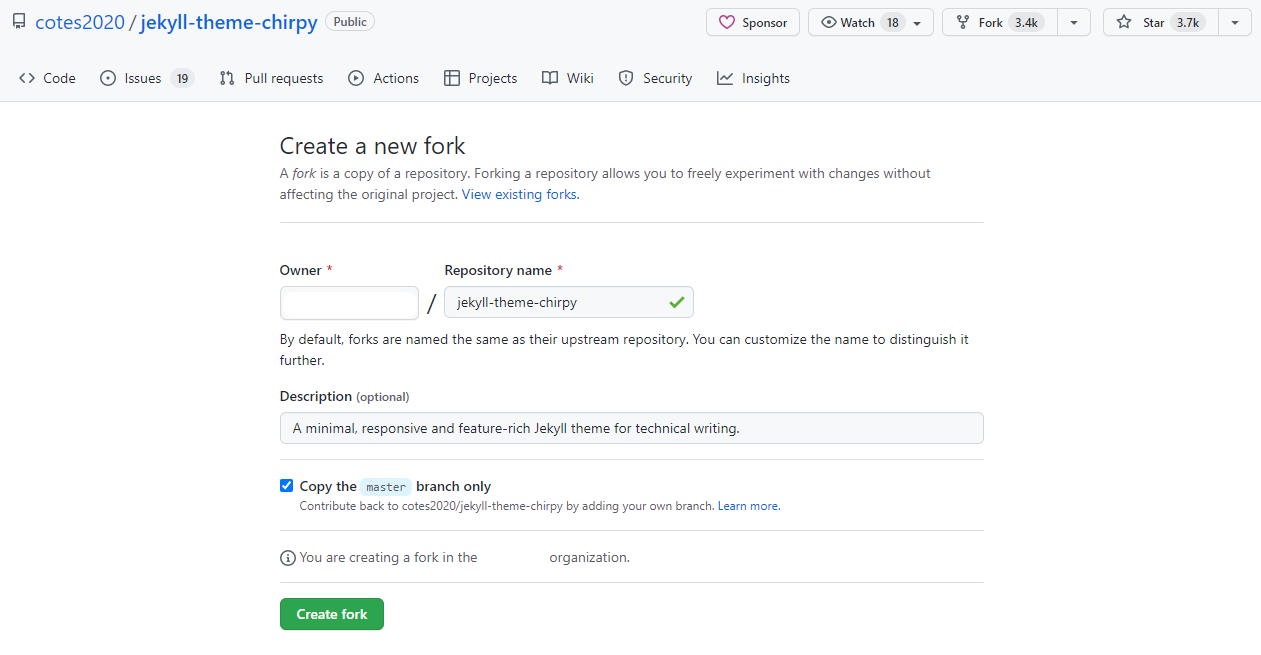Uncheck Copy the master branch only

point(287,486)
